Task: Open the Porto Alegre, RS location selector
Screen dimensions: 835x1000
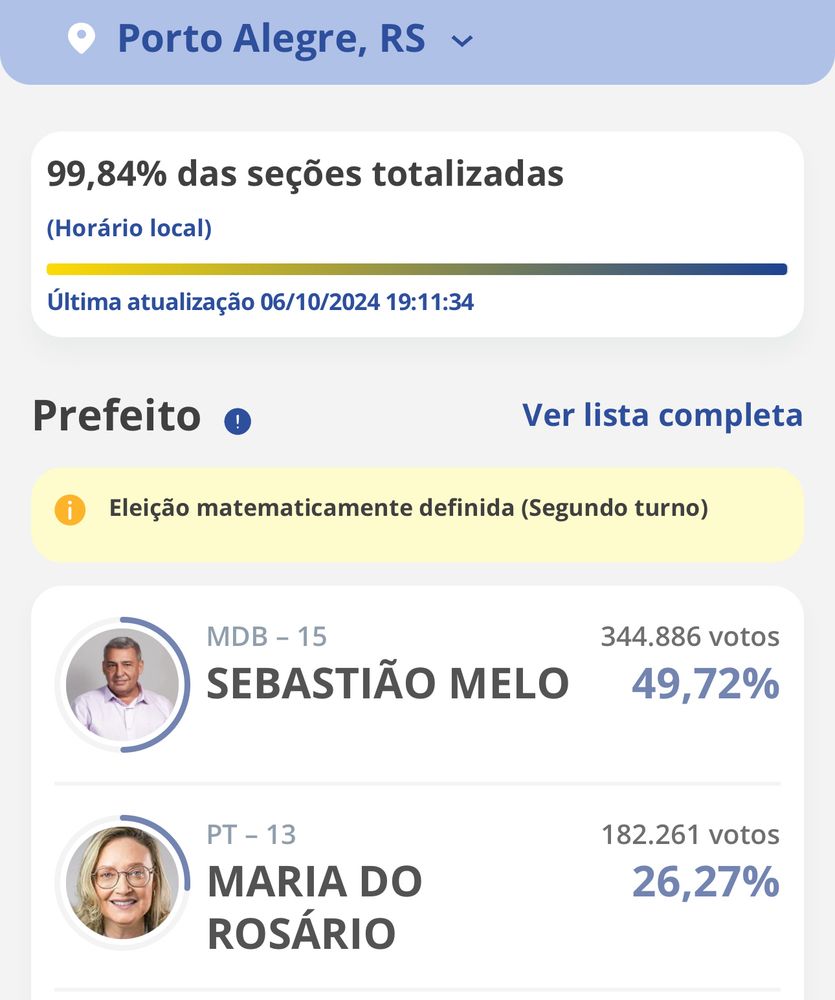Action: point(271,38)
